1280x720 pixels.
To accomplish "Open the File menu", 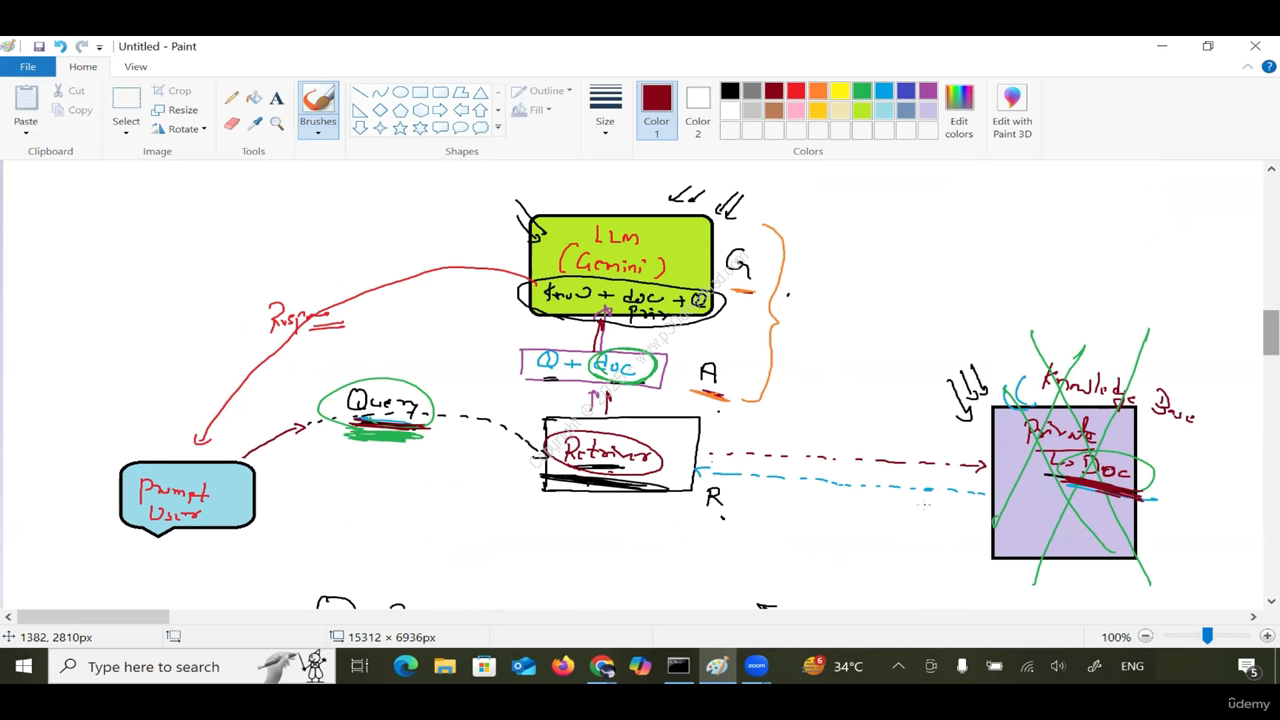I will 28,67.
